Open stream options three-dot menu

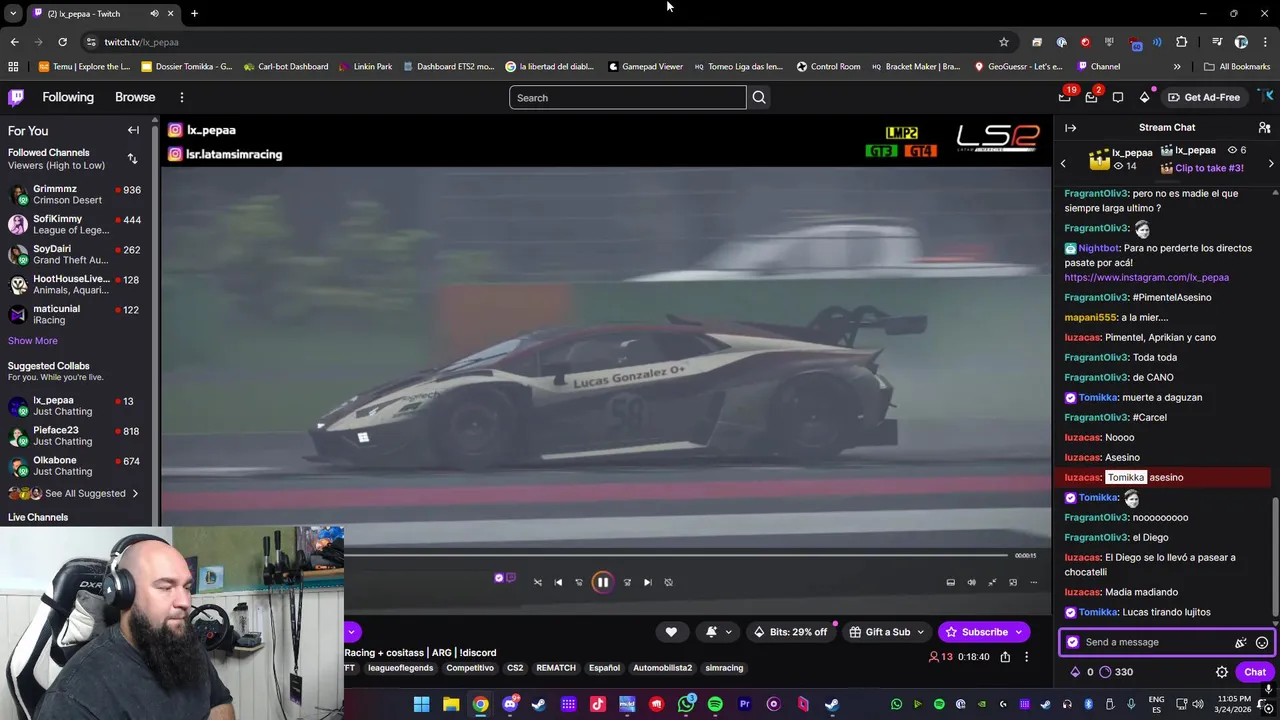[x=1026, y=657]
